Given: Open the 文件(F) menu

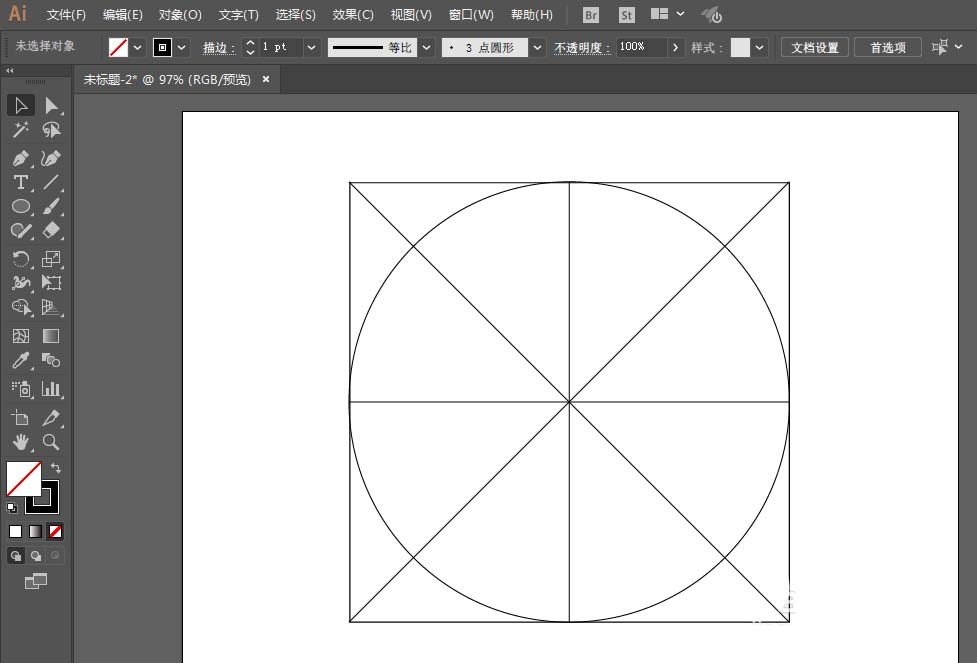Looking at the screenshot, I should 66,14.
